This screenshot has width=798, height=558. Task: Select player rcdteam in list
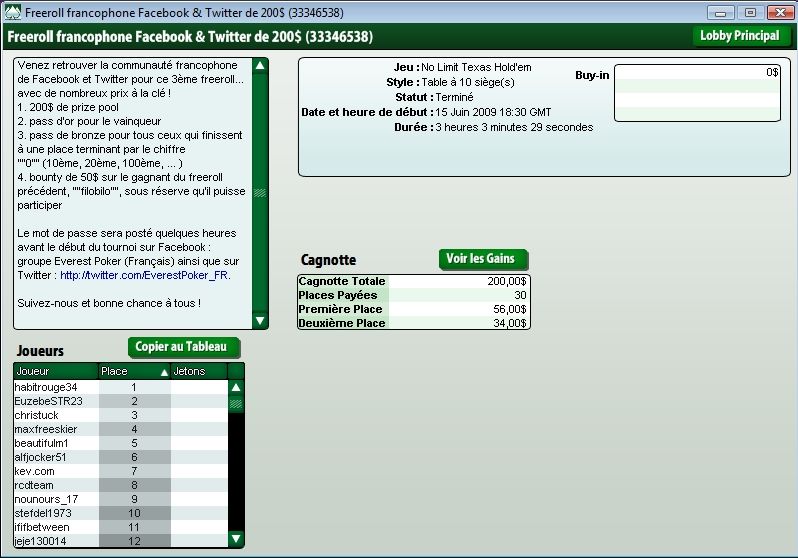pyautogui.click(x=121, y=485)
